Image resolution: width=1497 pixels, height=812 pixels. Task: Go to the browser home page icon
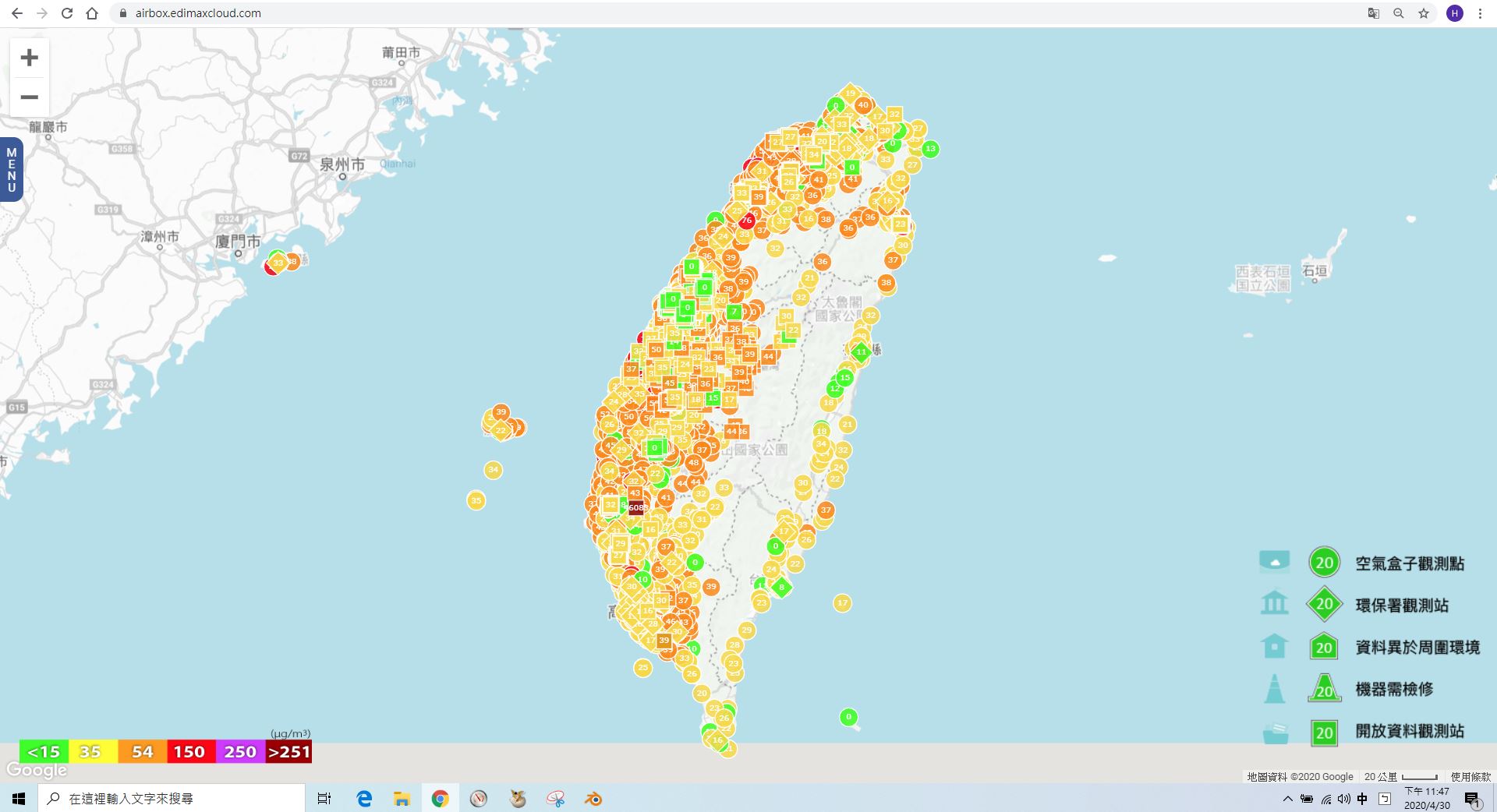[x=92, y=13]
